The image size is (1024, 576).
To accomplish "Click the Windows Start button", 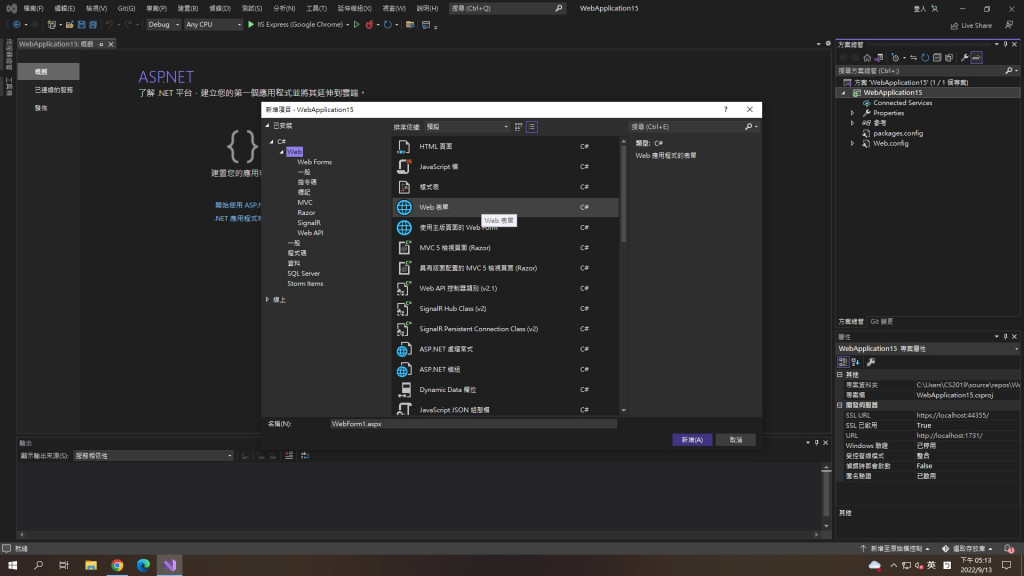I will coord(12,565).
